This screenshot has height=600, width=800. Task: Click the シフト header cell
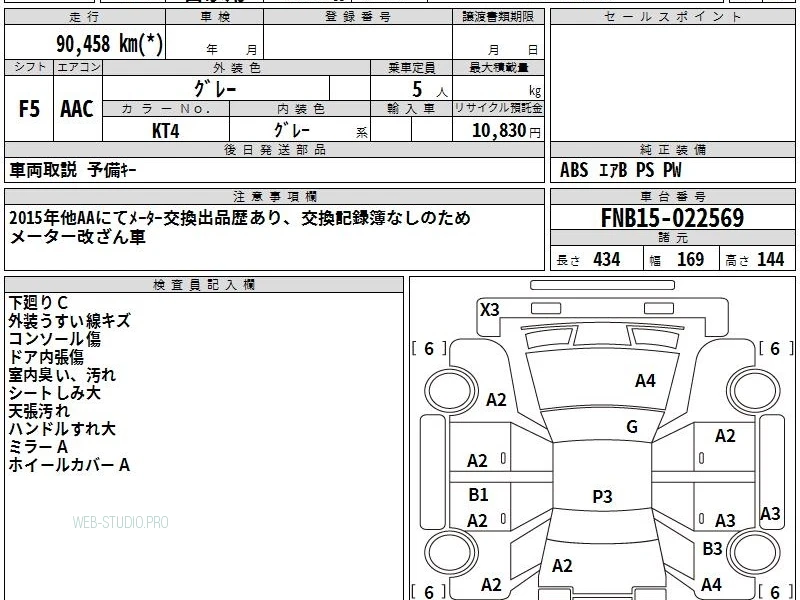coord(29,67)
